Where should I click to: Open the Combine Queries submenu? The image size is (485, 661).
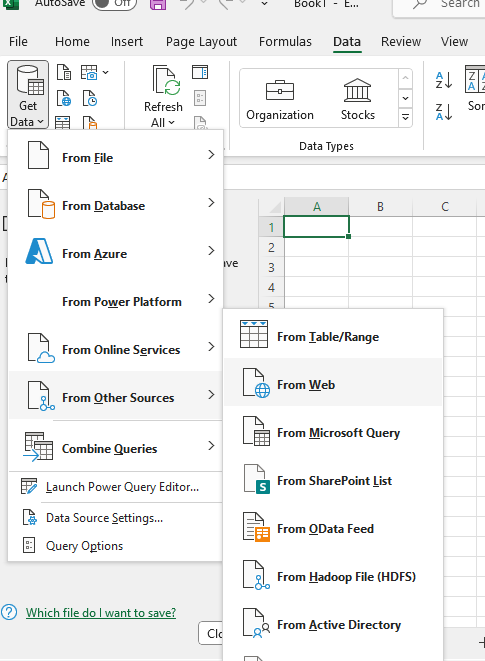pos(116,448)
